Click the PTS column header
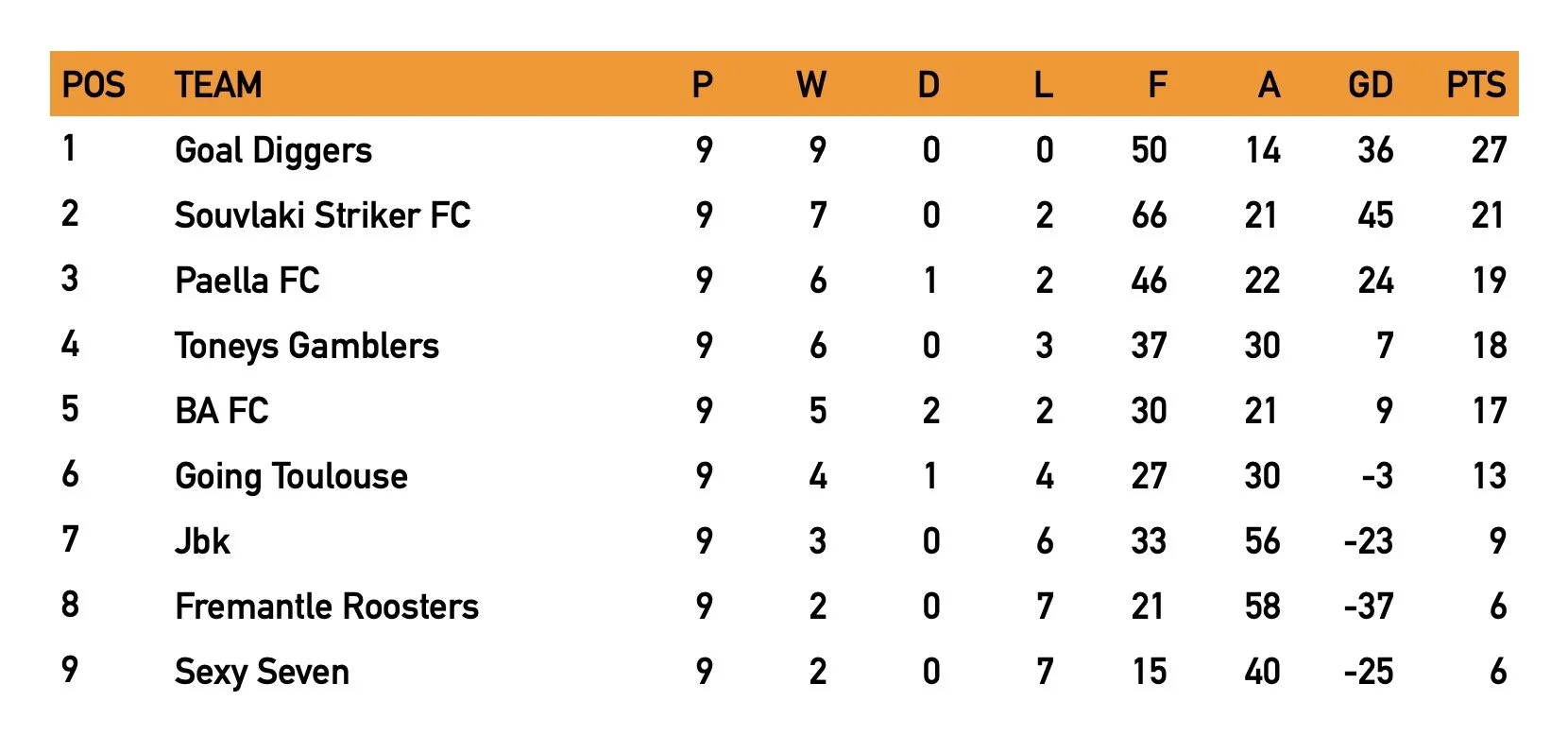Screen dimensions: 1568x752 (x=1475, y=85)
